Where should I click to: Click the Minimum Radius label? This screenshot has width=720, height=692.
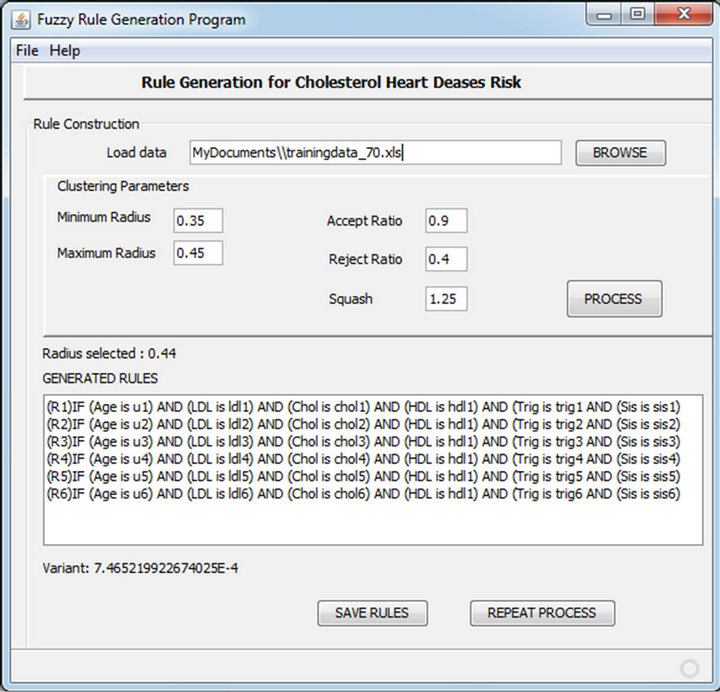tap(104, 217)
